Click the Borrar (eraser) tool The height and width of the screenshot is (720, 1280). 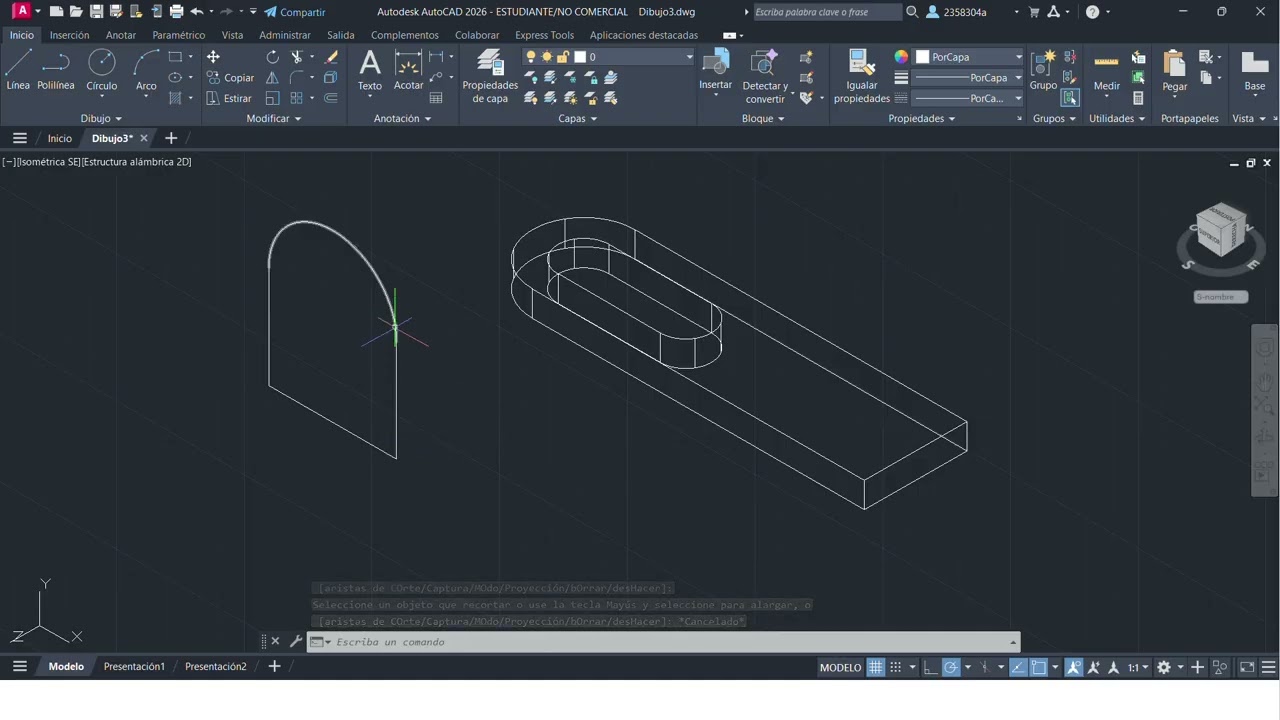331,57
